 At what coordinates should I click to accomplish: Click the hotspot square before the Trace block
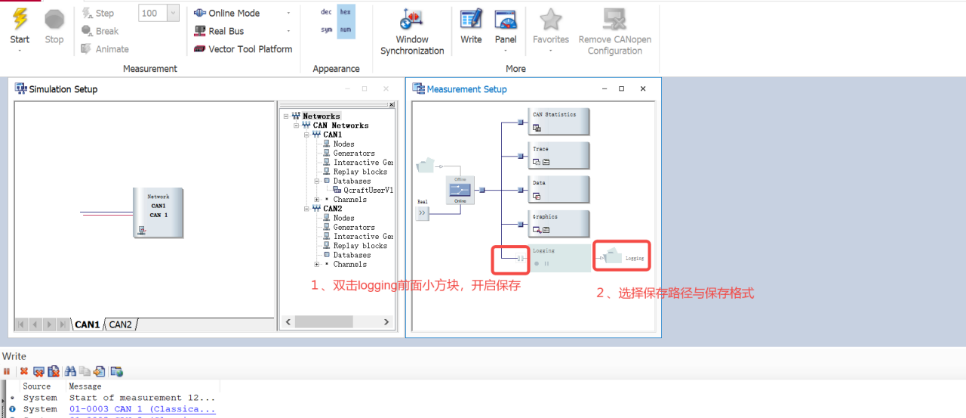click(521, 156)
